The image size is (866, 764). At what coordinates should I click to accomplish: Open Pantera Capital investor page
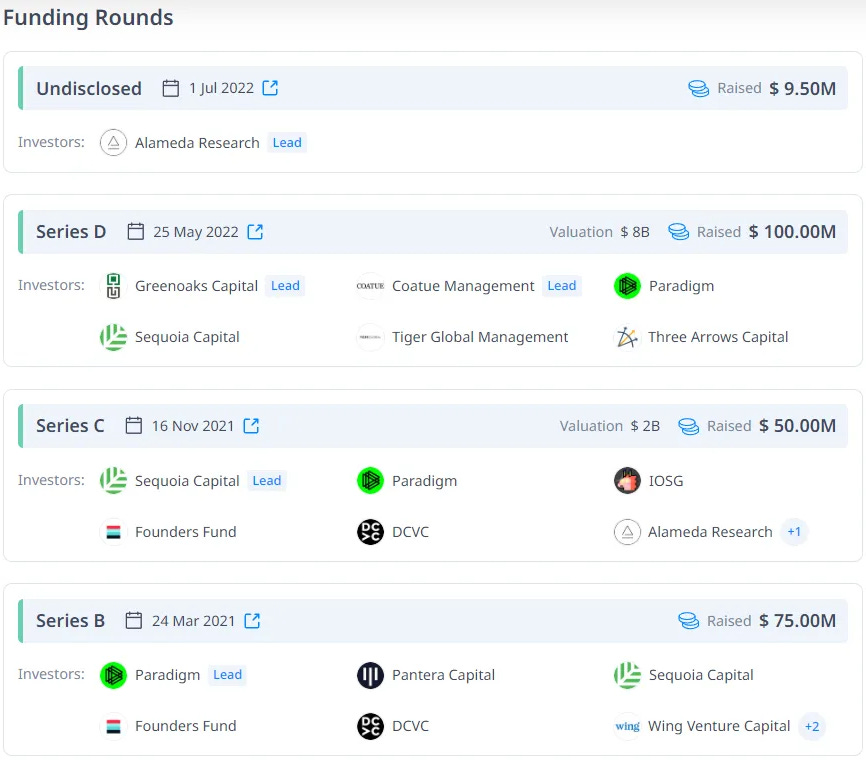tap(443, 675)
